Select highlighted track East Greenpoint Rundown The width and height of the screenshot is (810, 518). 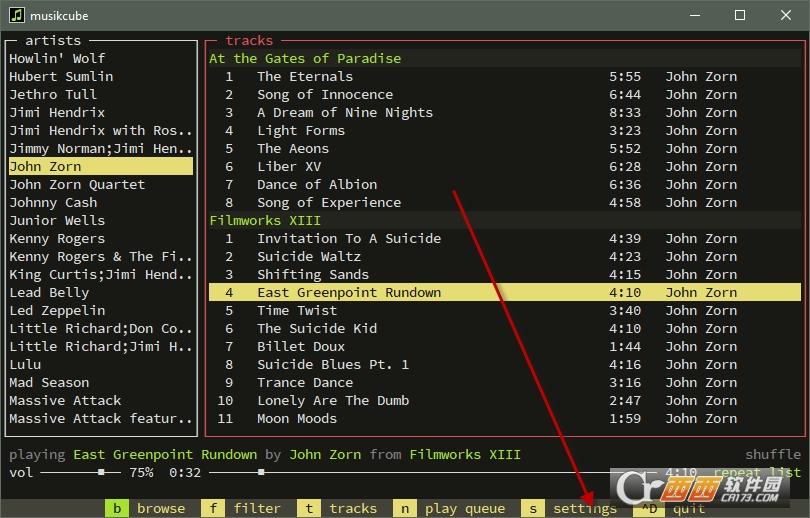[505, 292]
